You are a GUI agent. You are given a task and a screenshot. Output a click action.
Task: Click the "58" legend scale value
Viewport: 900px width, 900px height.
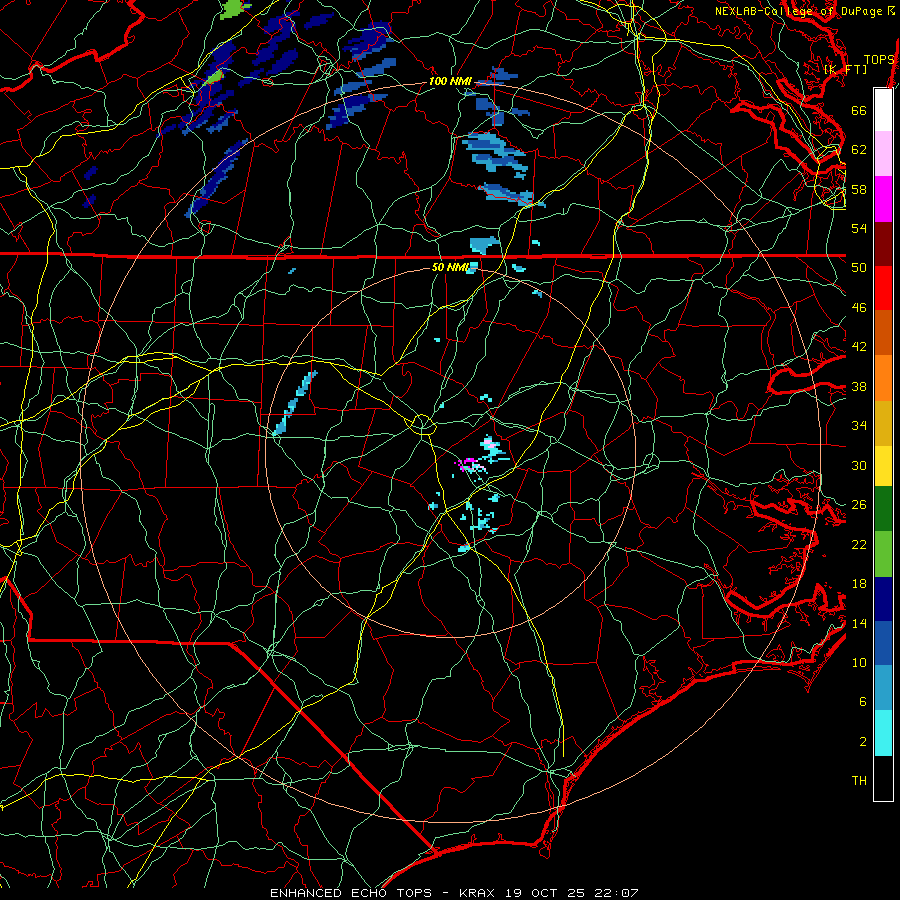pos(859,189)
